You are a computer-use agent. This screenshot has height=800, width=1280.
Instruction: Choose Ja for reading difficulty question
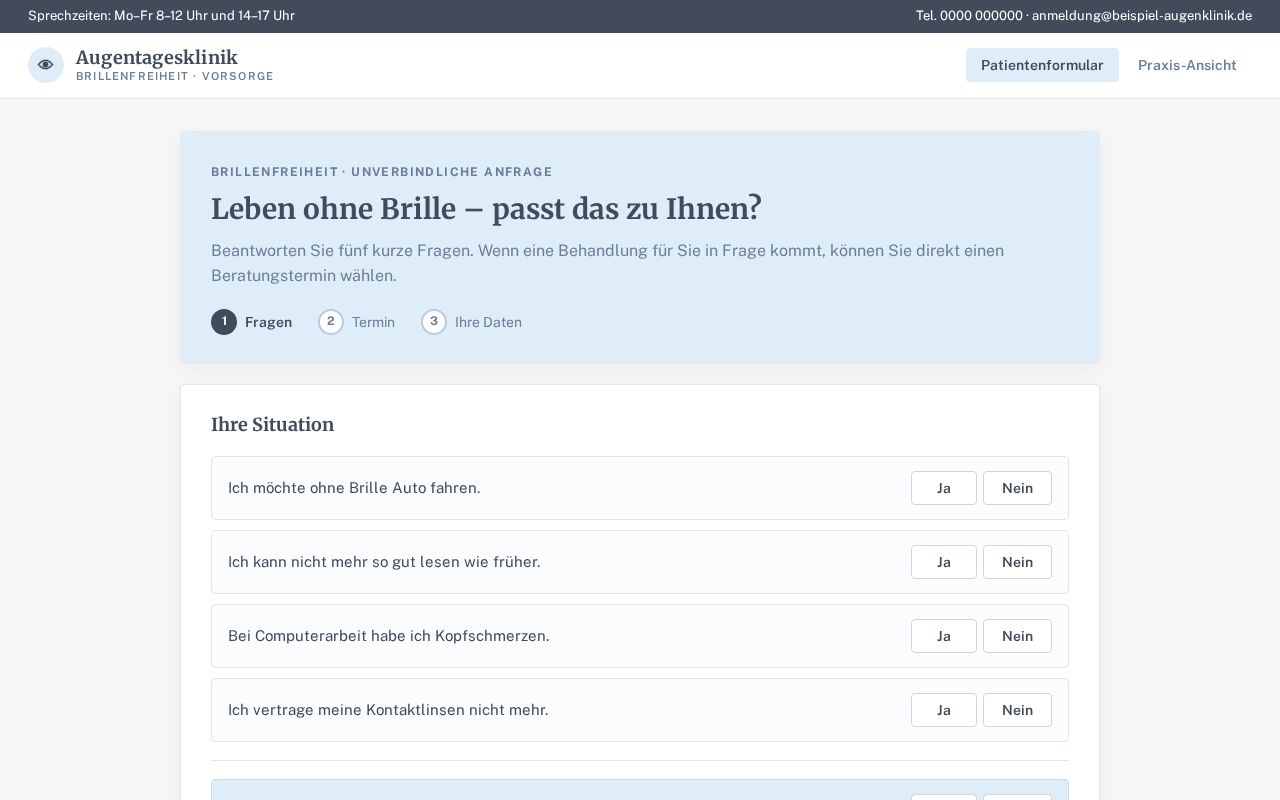tap(944, 562)
